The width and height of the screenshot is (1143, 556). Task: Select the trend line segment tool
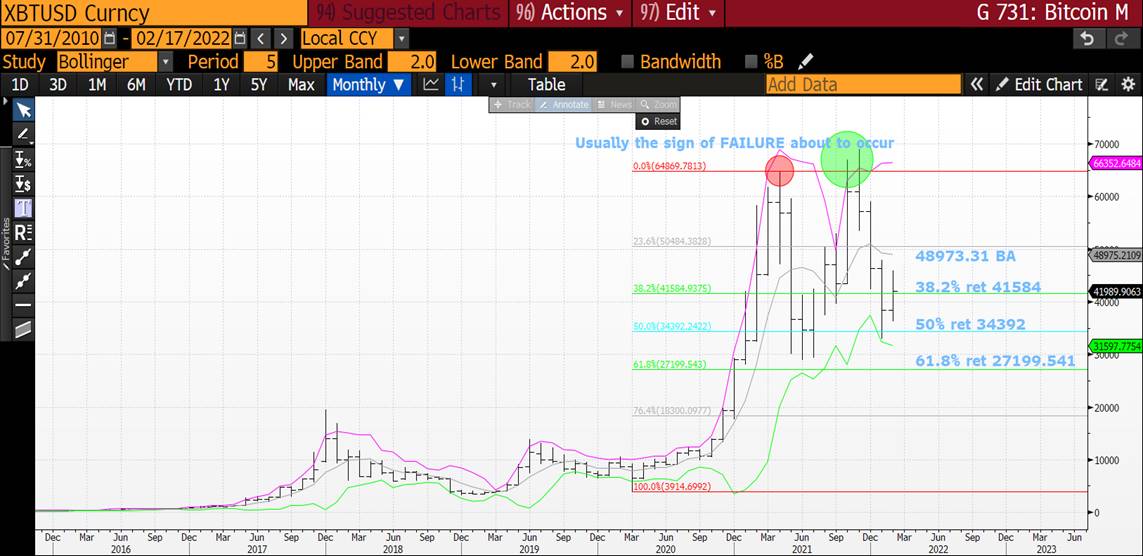23,257
